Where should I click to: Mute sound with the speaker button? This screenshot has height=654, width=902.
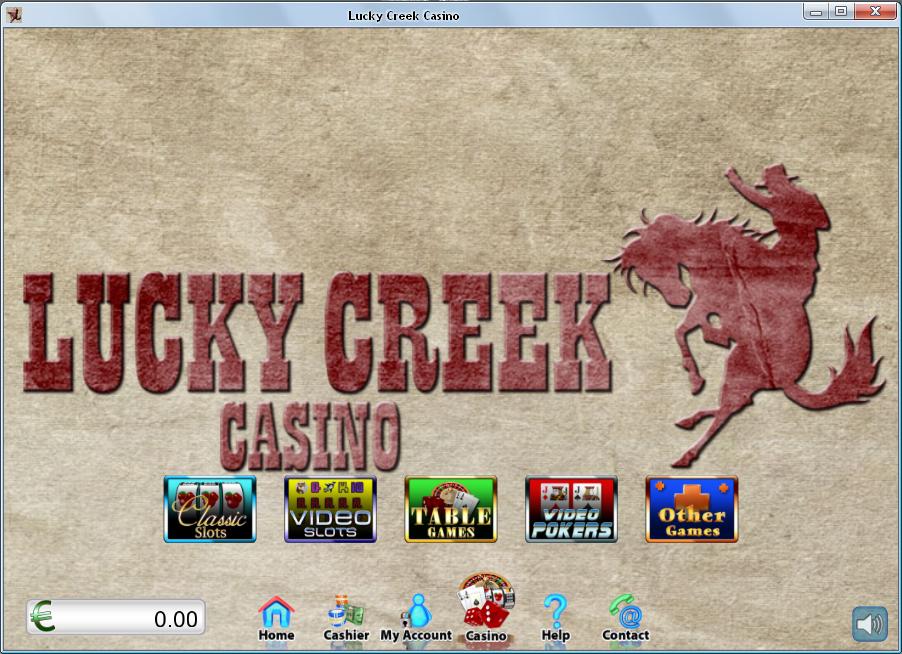870,624
